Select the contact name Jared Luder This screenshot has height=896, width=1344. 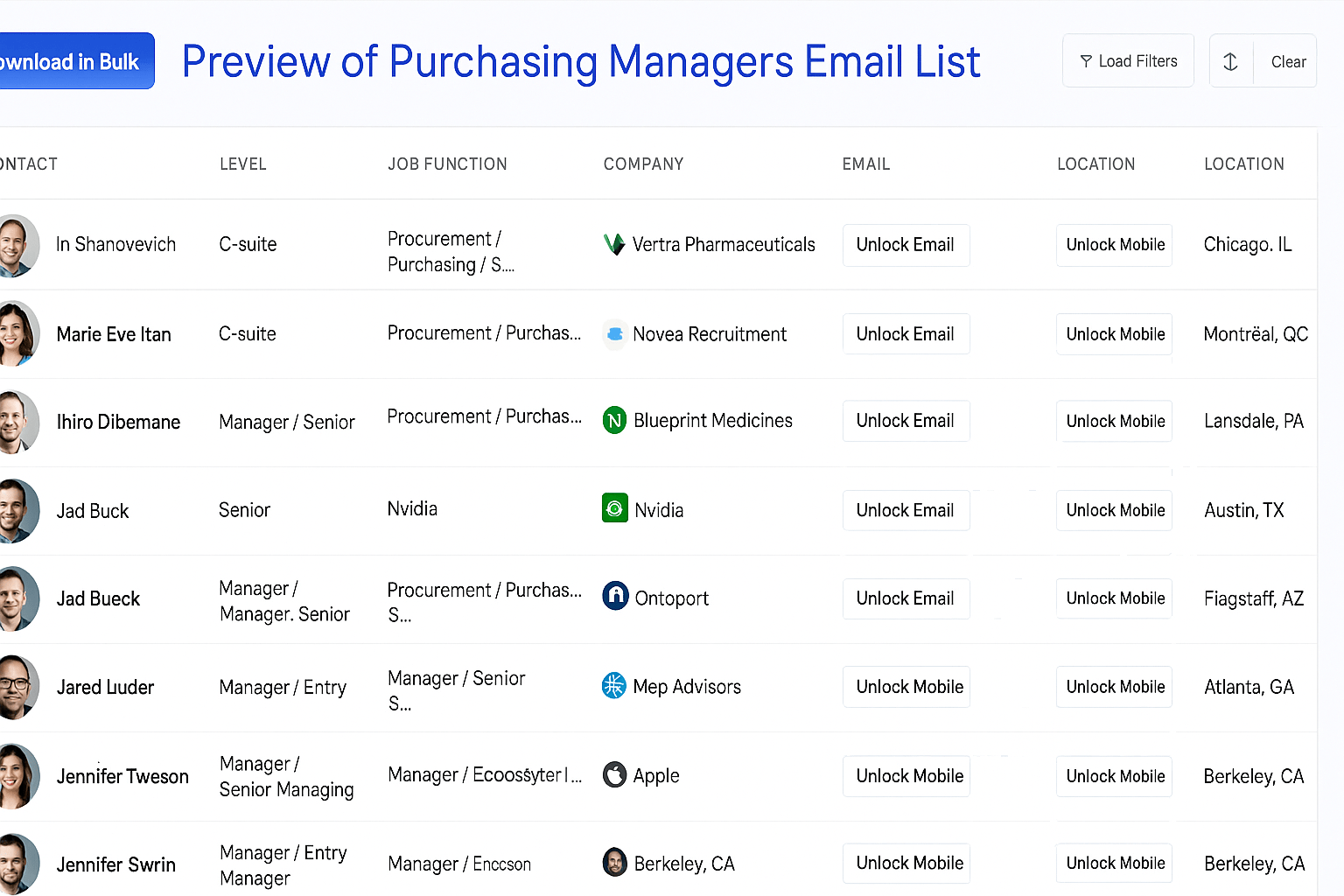(x=105, y=687)
